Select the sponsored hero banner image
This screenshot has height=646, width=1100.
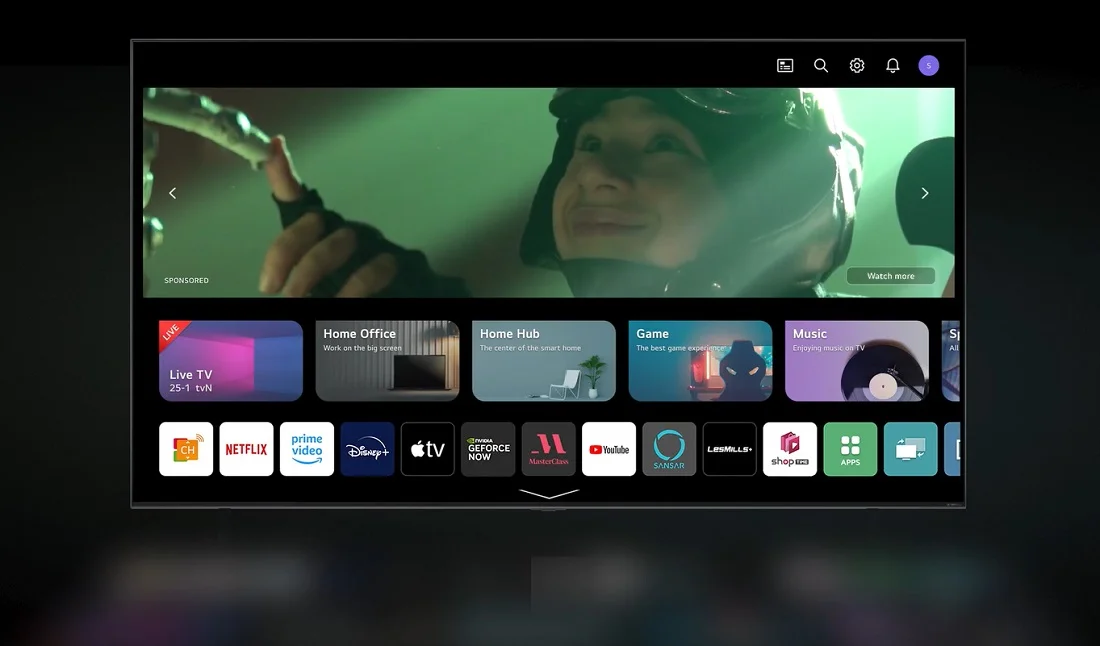pos(549,192)
